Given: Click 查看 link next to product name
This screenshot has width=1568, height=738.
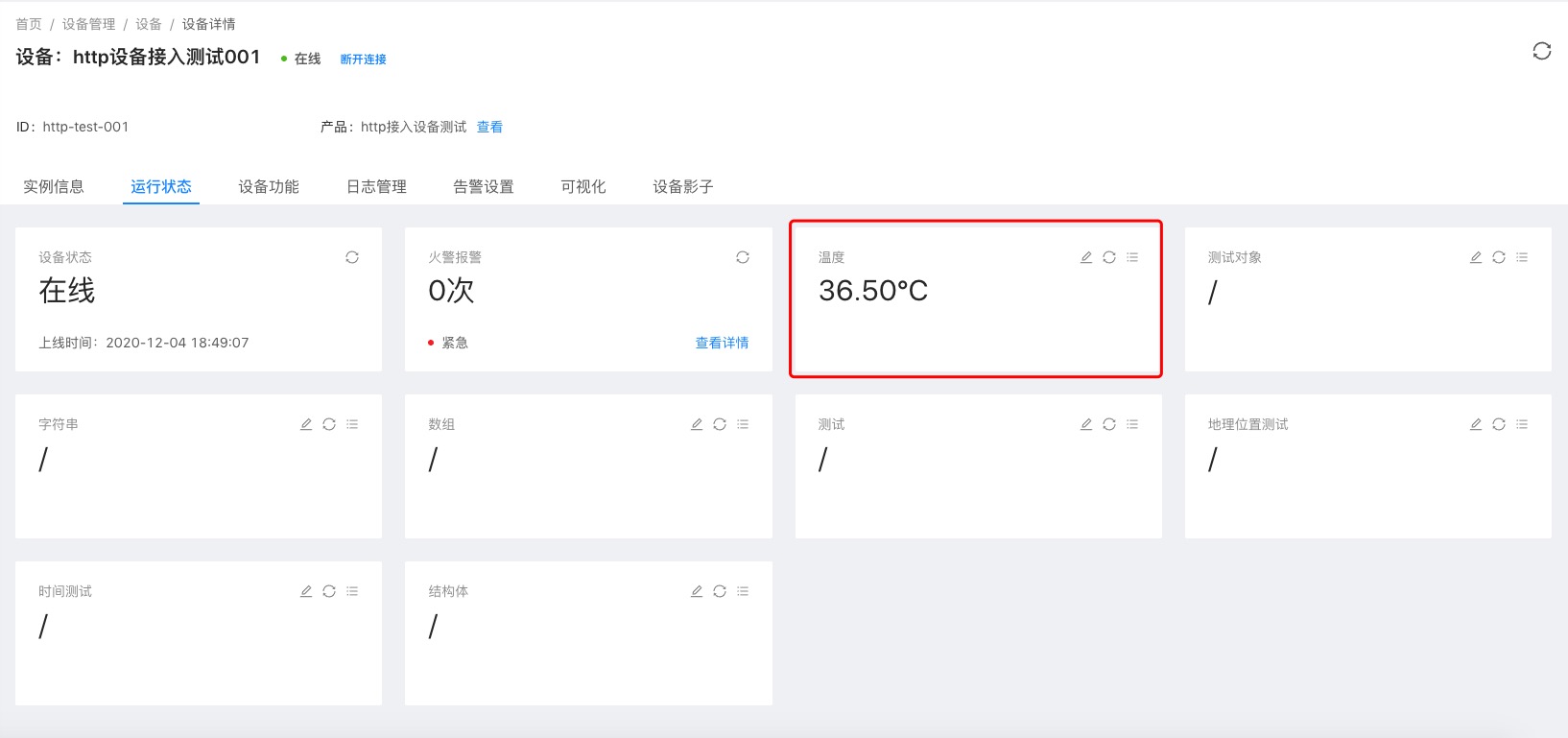Looking at the screenshot, I should click(x=489, y=127).
